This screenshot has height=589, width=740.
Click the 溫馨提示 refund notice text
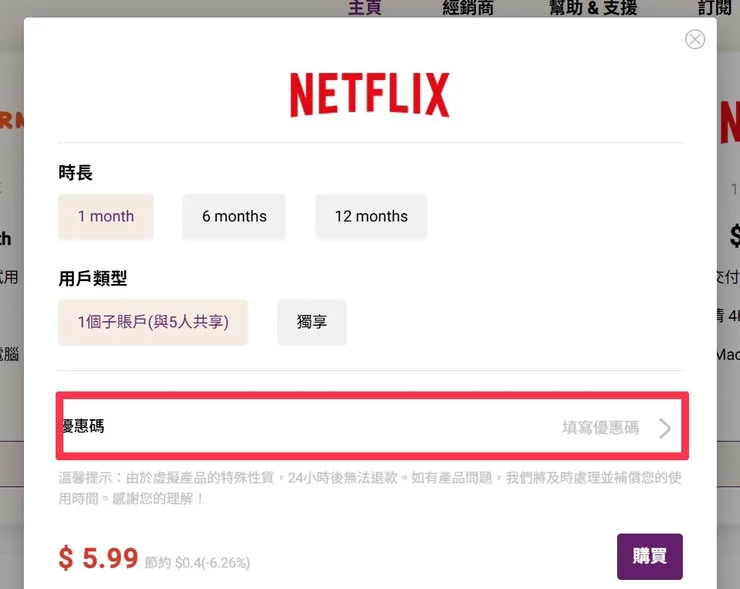(370, 488)
